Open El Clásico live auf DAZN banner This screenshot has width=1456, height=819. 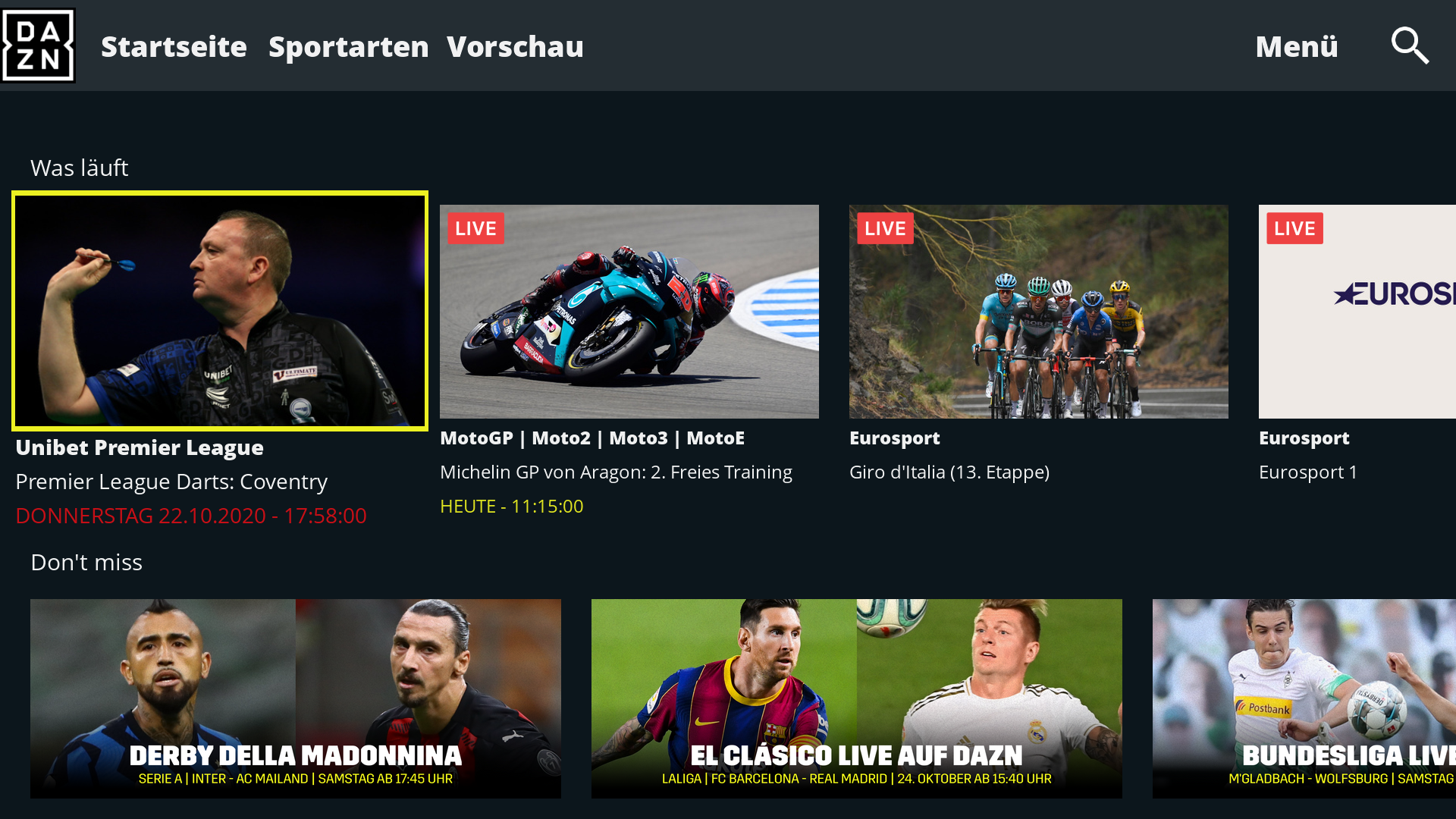[x=857, y=698]
